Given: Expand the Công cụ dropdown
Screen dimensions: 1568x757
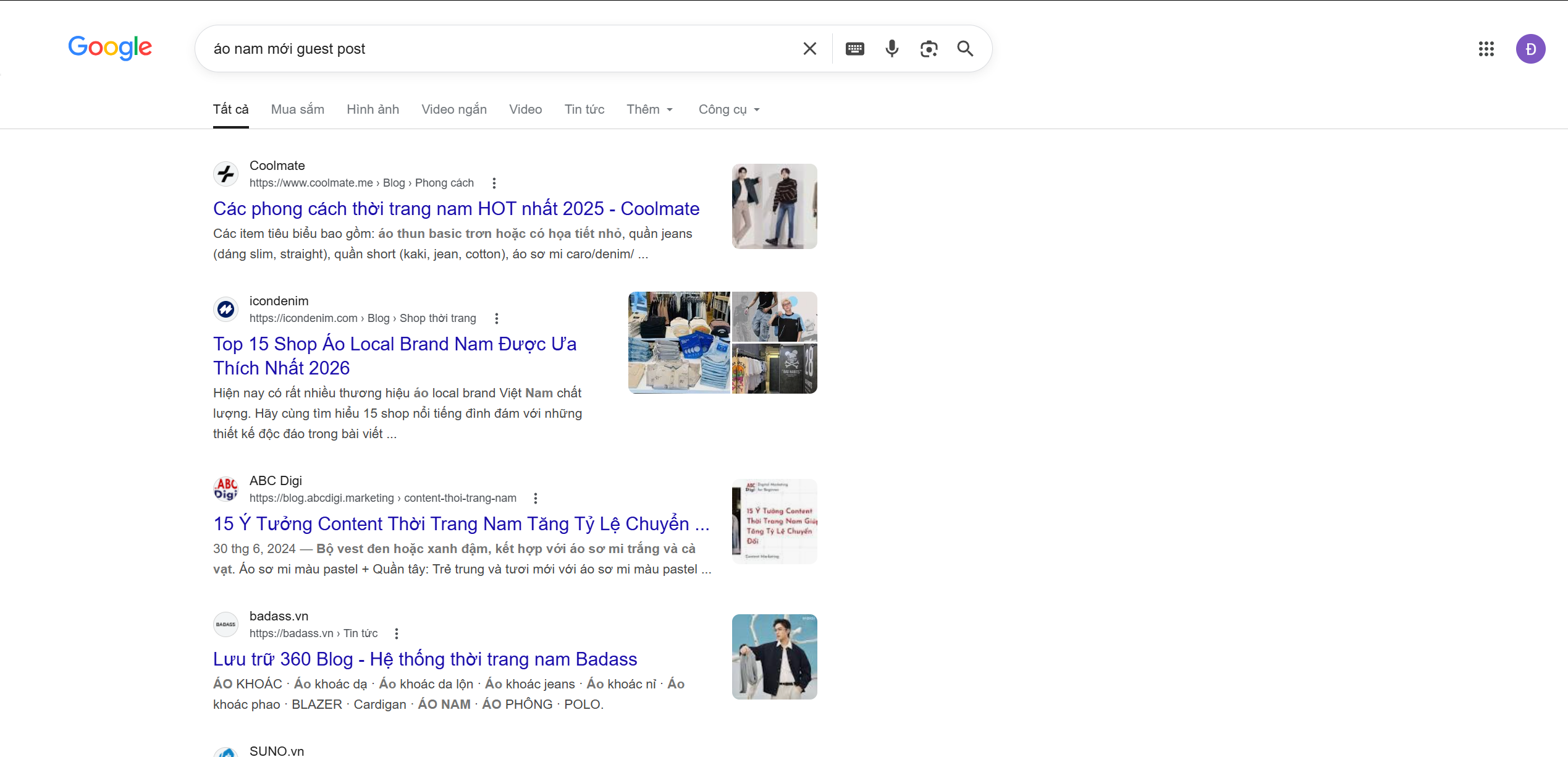Looking at the screenshot, I should tap(730, 109).
